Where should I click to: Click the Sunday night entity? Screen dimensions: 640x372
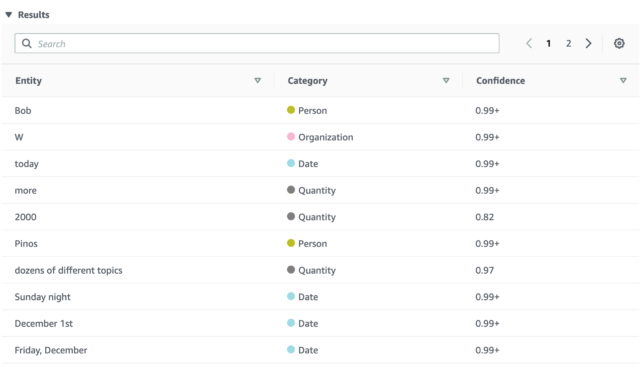[42, 297]
